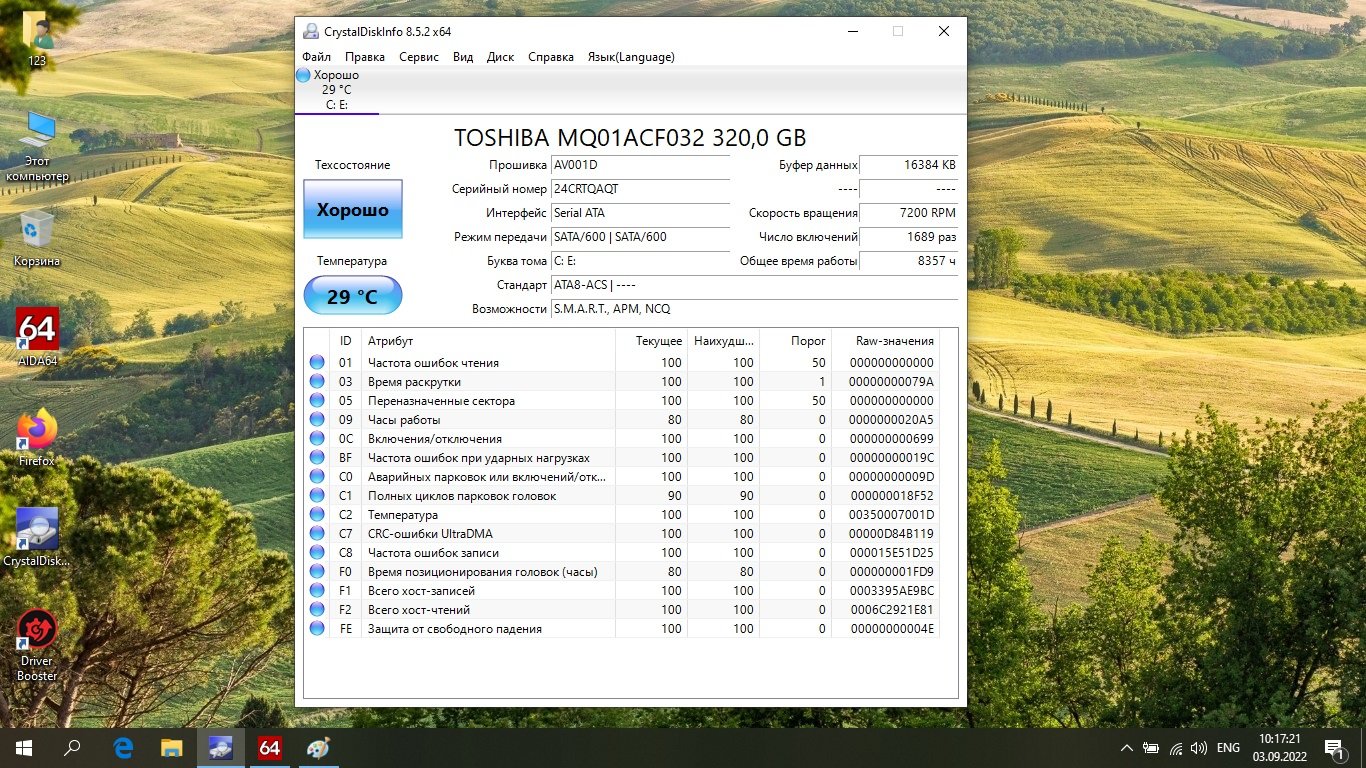Click the Хорошо health status button

pyautogui.click(x=353, y=210)
